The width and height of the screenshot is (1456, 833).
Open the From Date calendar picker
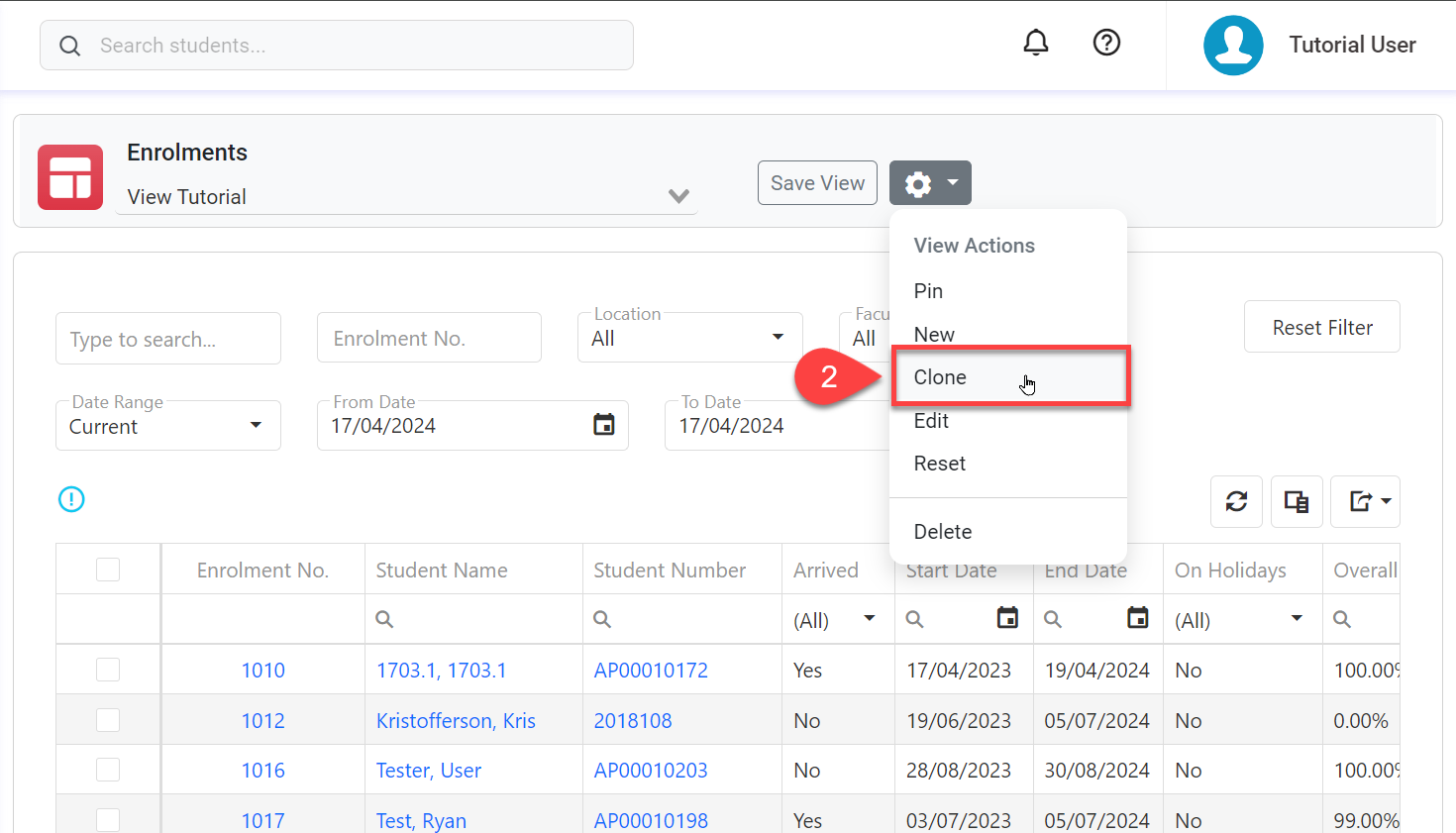click(x=603, y=425)
